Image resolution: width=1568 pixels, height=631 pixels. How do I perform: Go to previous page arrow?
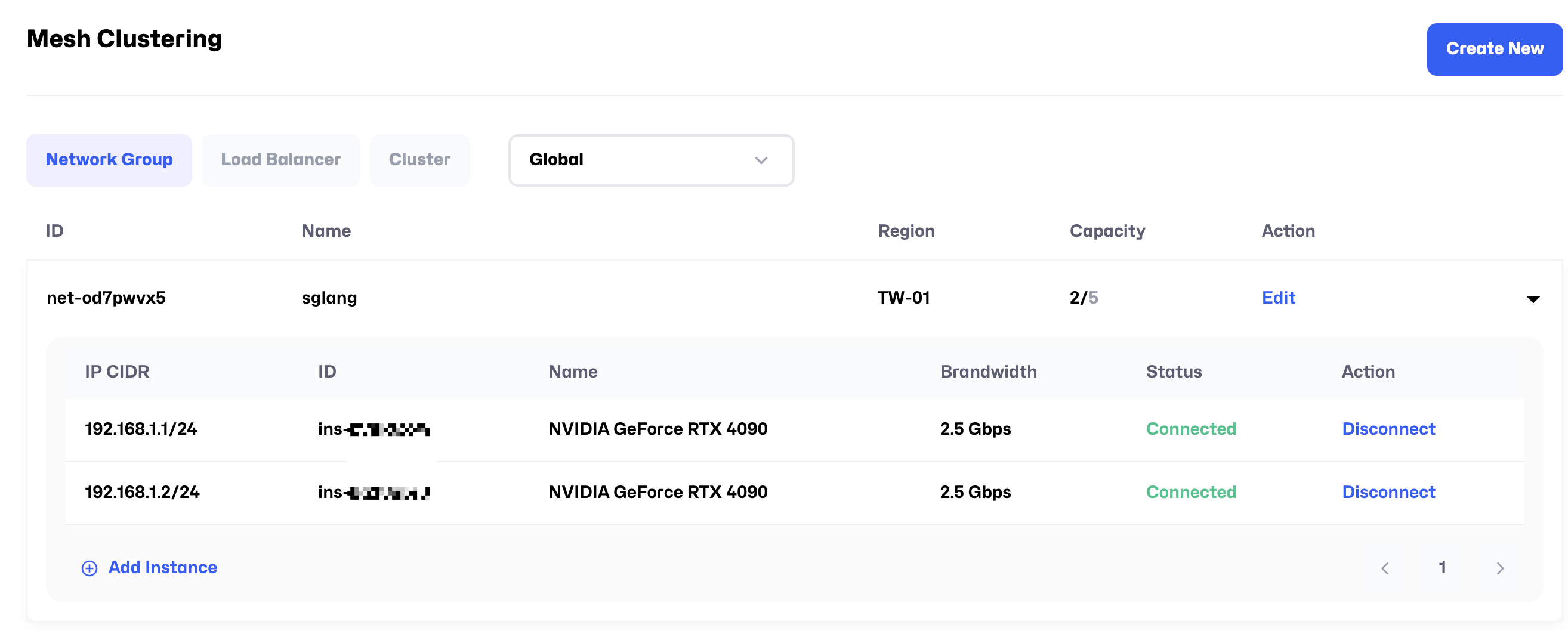coord(1385,568)
